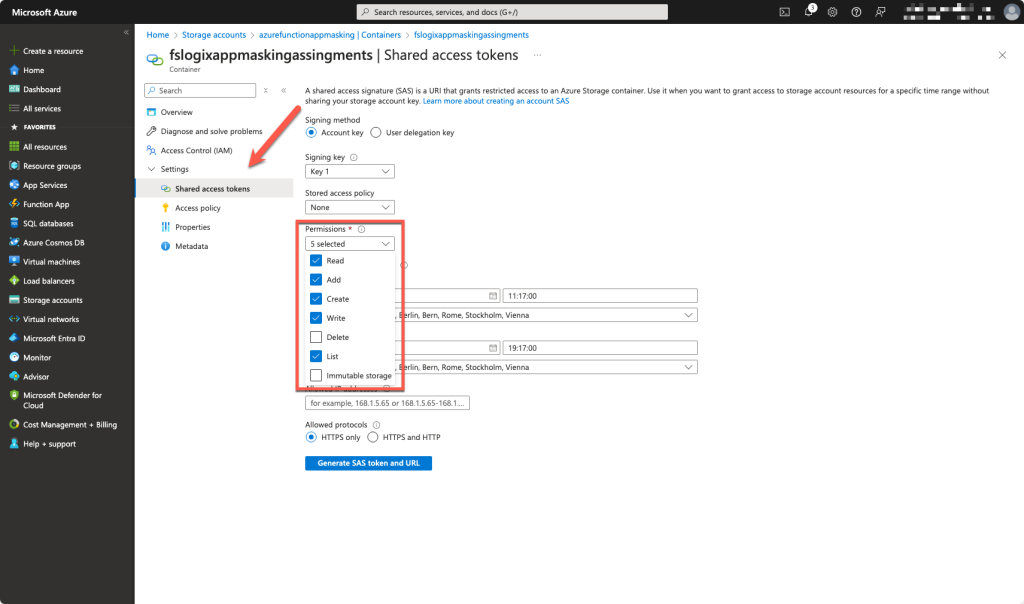Go to Home breadcrumb link
Image resolution: width=1024 pixels, height=604 pixels.
157,35
